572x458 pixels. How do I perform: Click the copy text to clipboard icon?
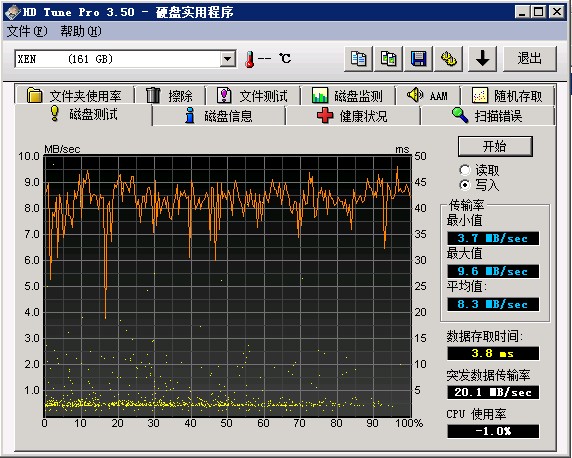pos(358,58)
